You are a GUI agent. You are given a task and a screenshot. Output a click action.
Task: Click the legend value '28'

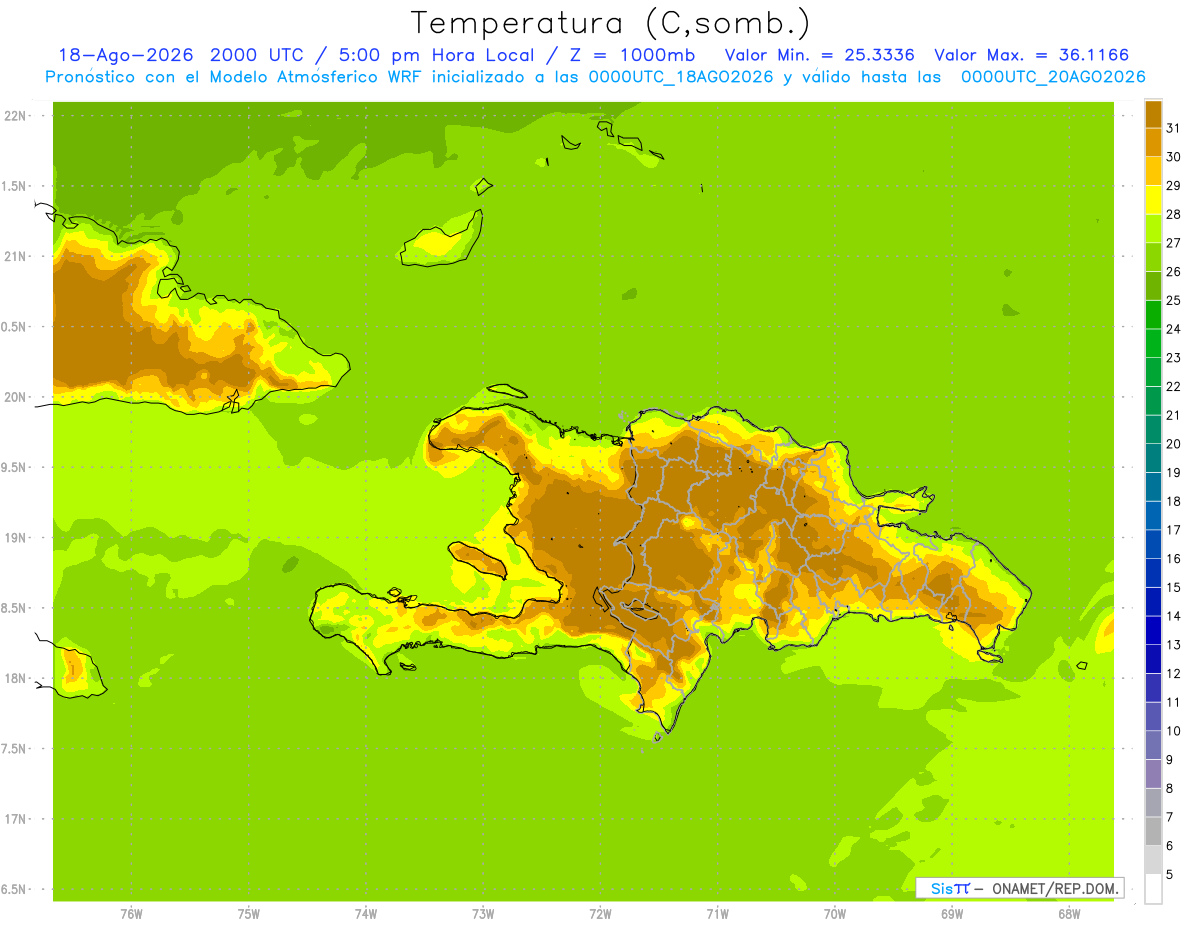tap(1173, 214)
